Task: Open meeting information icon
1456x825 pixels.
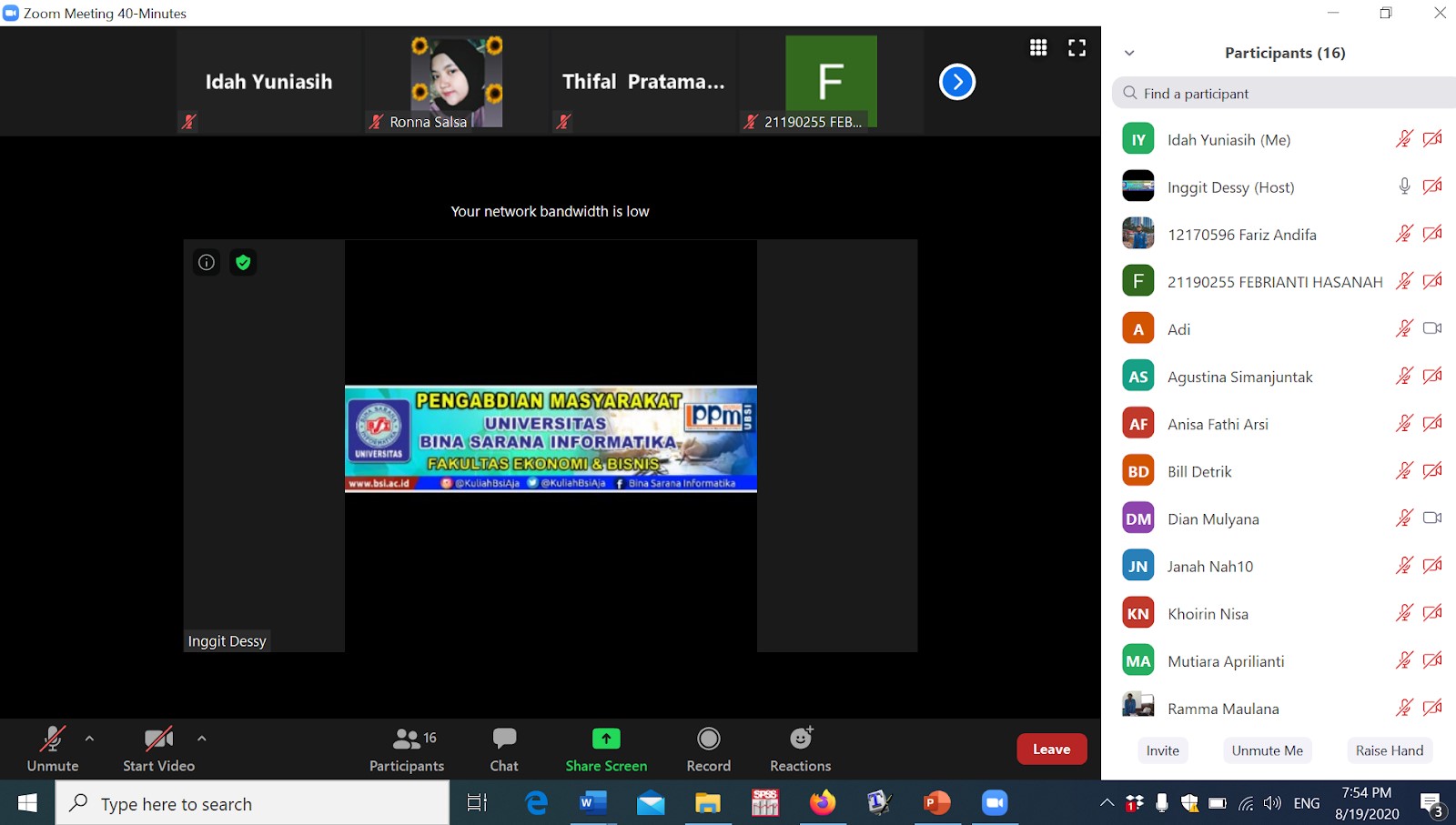Action: (x=207, y=263)
